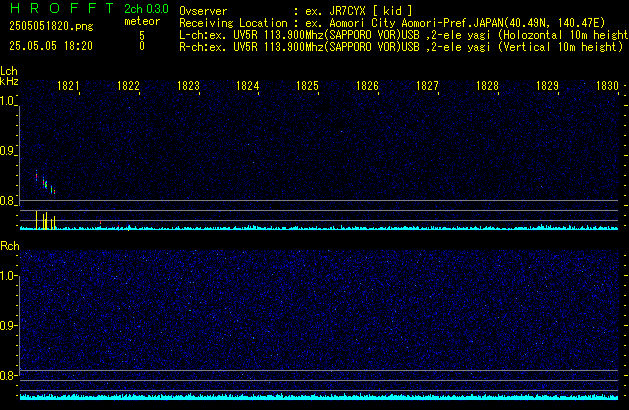This screenshot has height=410, width=629.
Task: Select the '2ch 0.3.0' version label
Action: pos(146,9)
